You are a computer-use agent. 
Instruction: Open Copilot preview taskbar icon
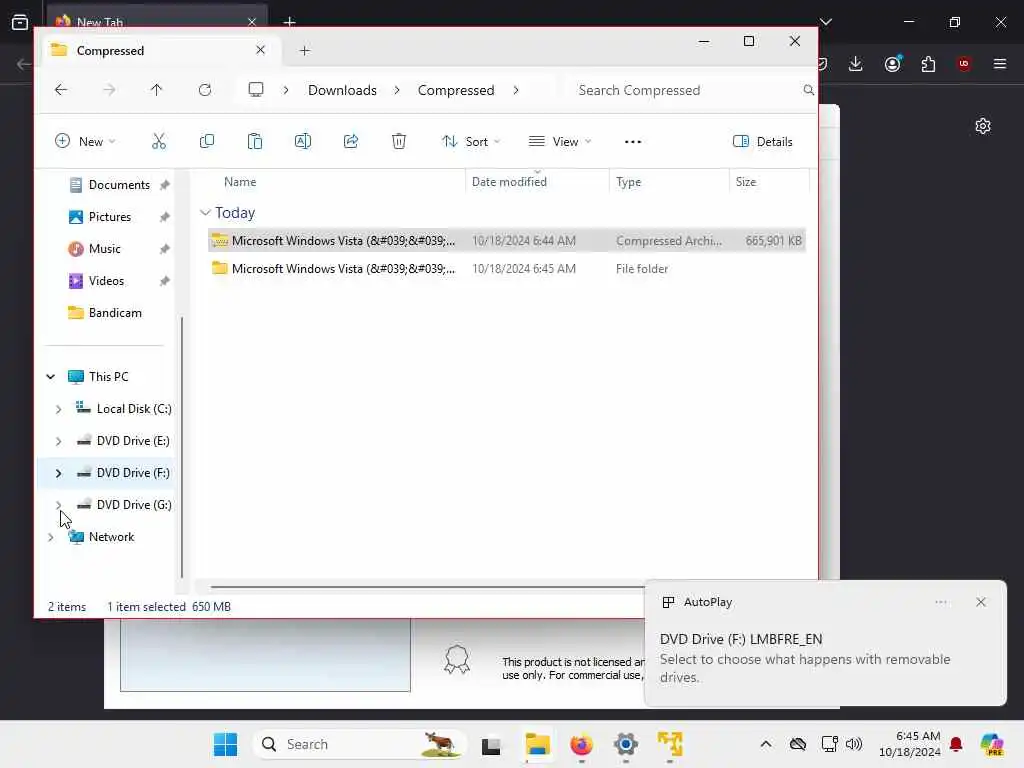click(992, 744)
